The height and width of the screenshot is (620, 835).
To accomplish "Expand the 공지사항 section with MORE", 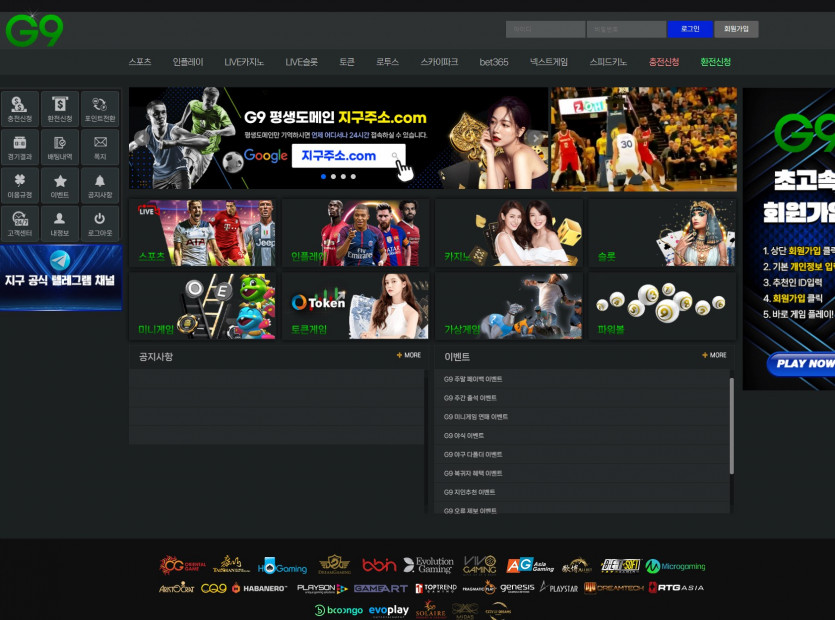I will [x=409, y=355].
